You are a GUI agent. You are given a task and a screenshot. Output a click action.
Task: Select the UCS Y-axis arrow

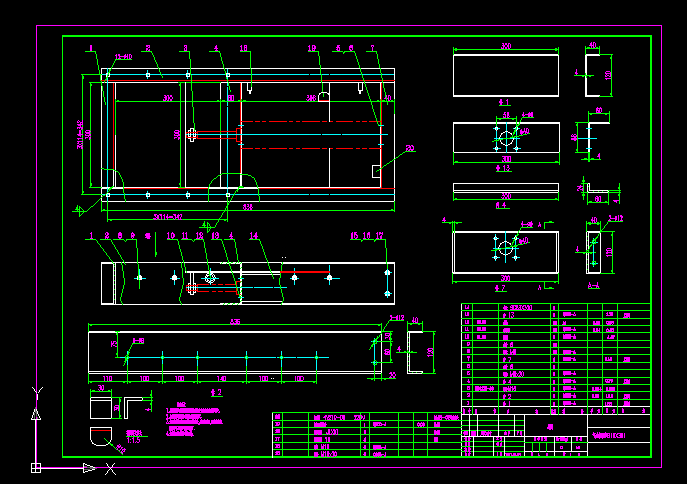(36, 412)
